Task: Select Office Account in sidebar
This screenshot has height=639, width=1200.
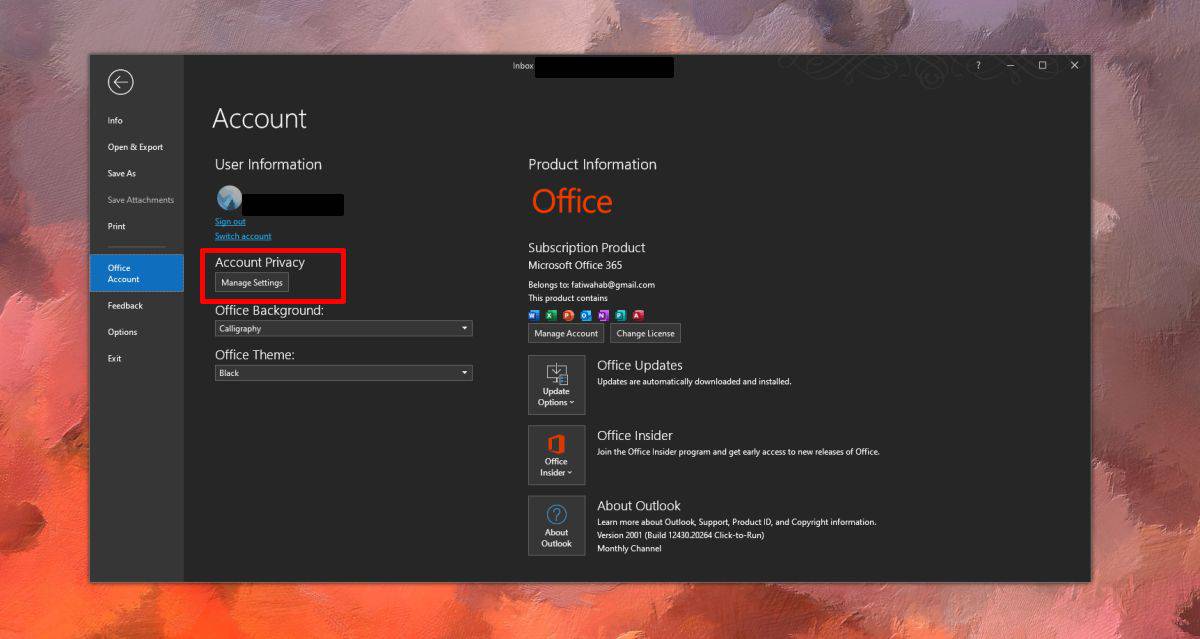Action: click(137, 273)
